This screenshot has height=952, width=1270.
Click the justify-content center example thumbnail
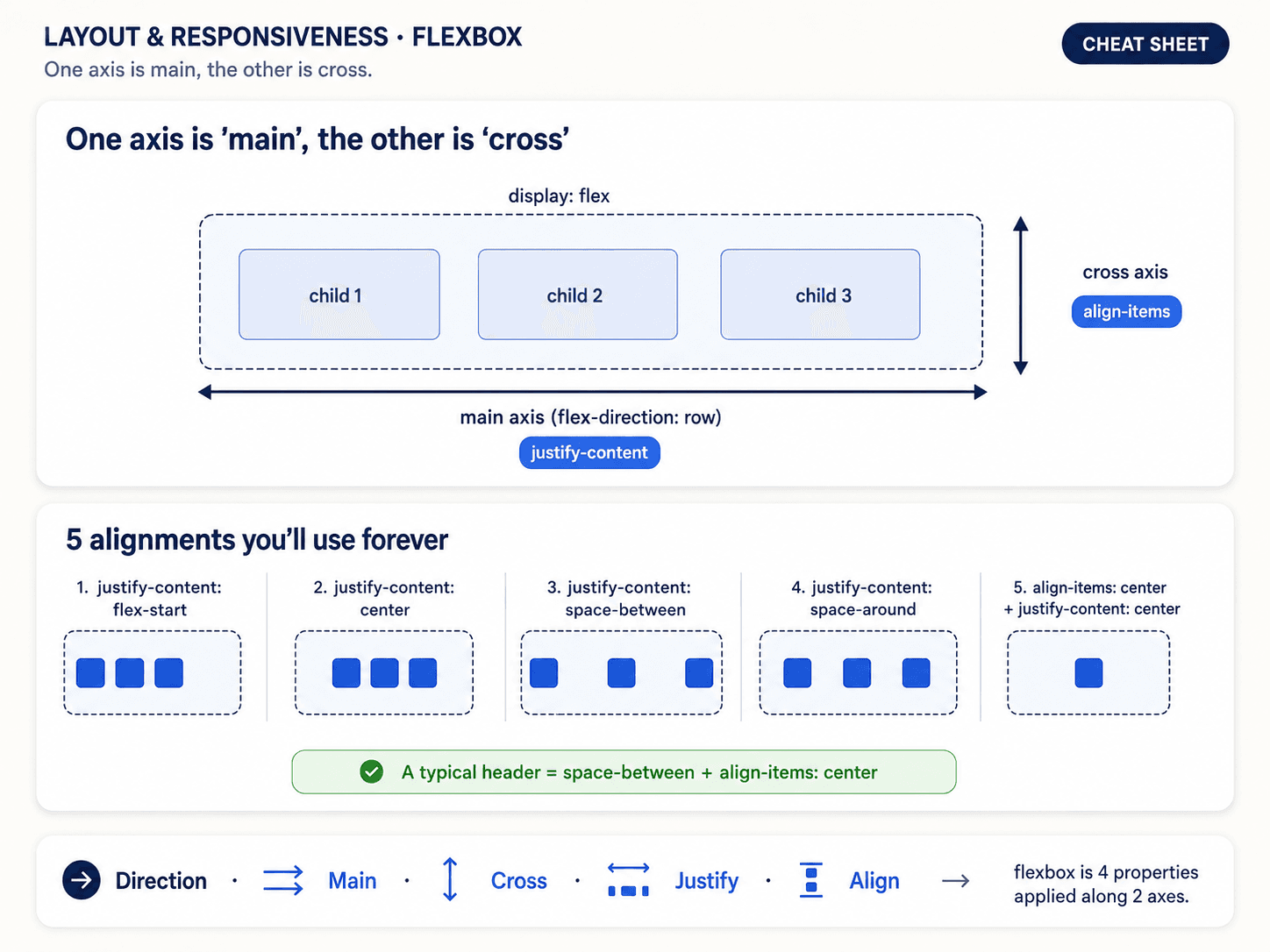[384, 672]
